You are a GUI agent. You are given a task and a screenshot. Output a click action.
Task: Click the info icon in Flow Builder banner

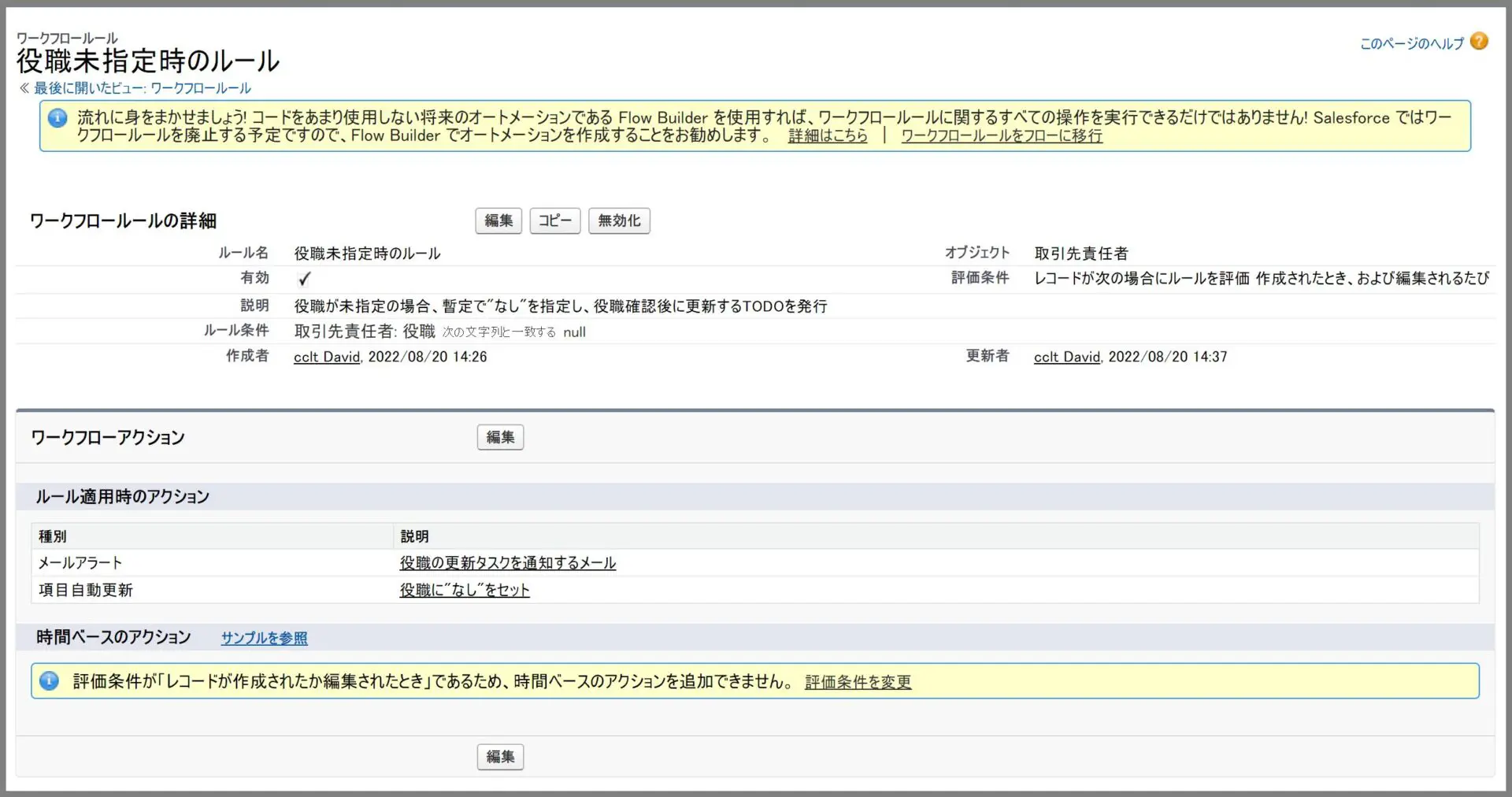coord(57,118)
